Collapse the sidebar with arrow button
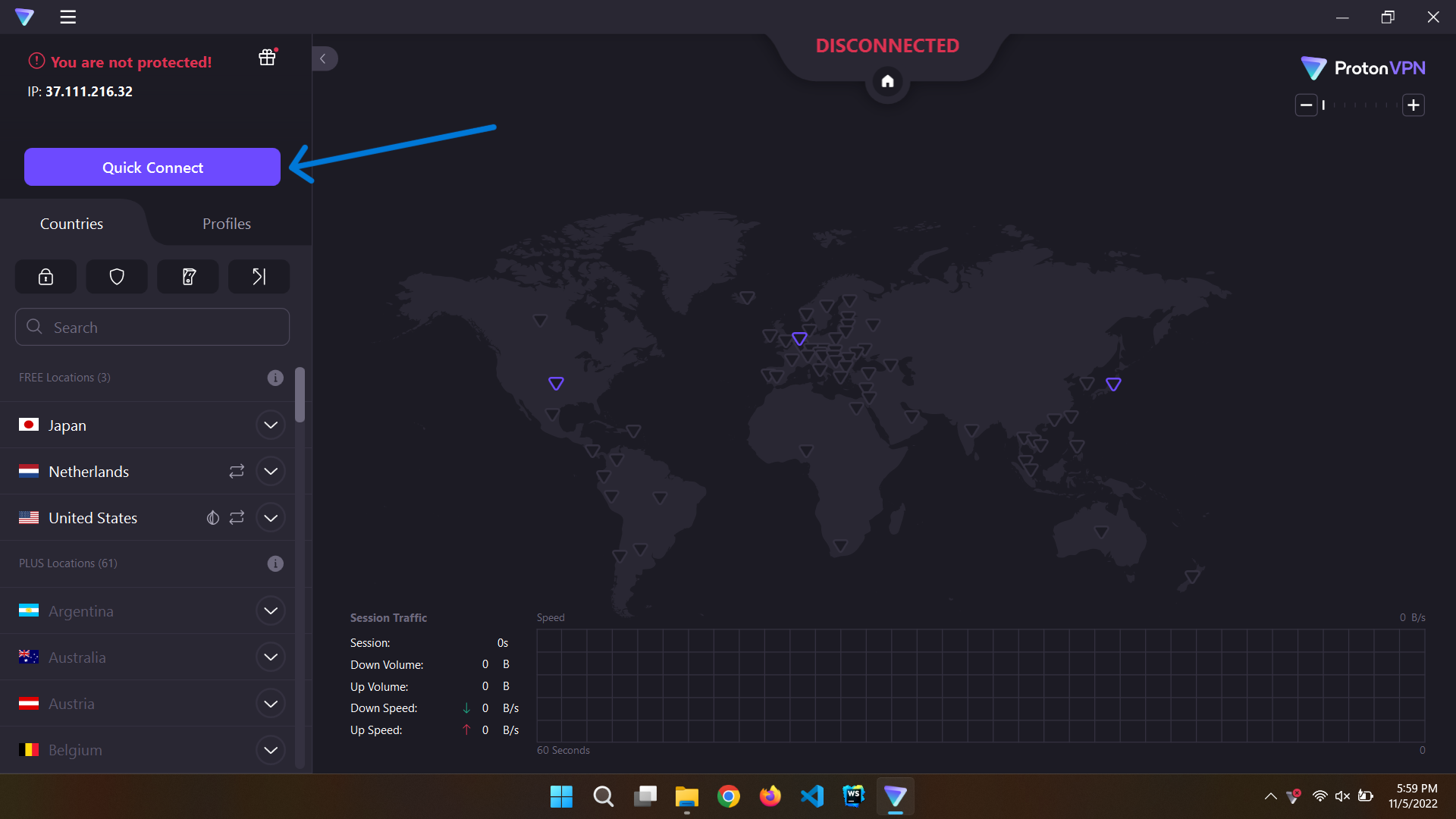 click(x=323, y=58)
